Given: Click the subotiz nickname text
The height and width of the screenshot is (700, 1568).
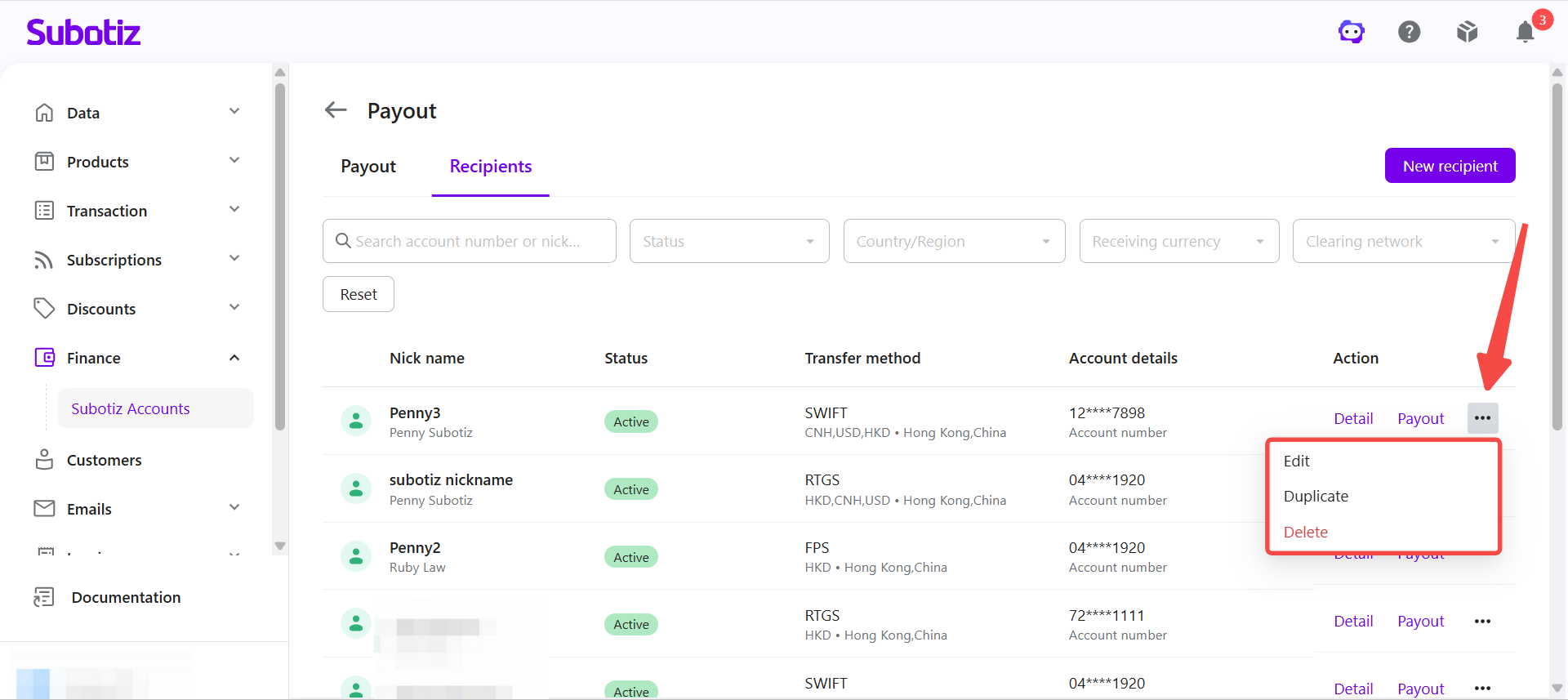Looking at the screenshot, I should point(451,480).
